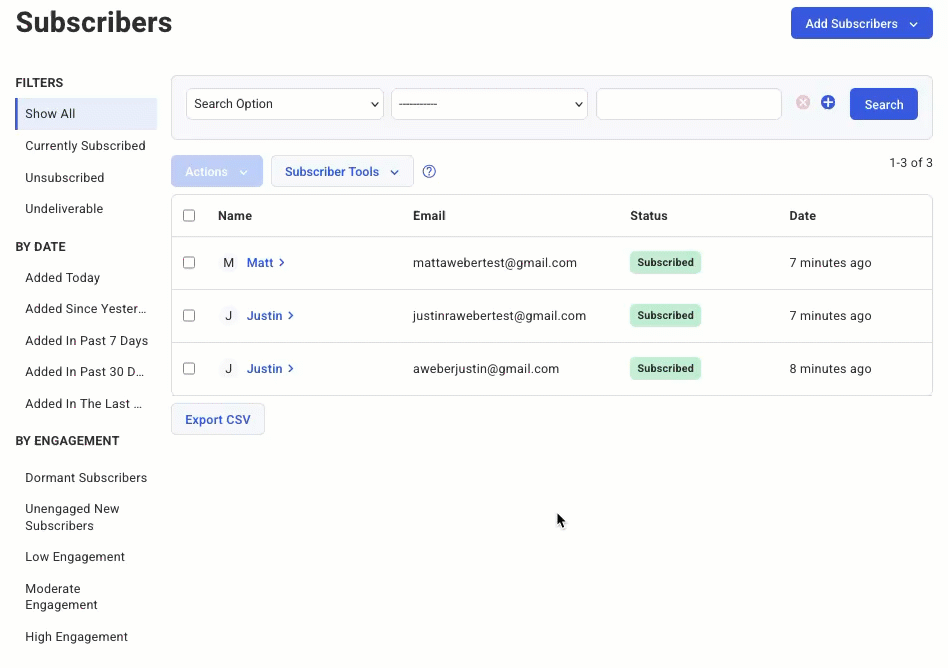
Task: Click the blue plus add-filter icon
Action: pyautogui.click(x=828, y=103)
